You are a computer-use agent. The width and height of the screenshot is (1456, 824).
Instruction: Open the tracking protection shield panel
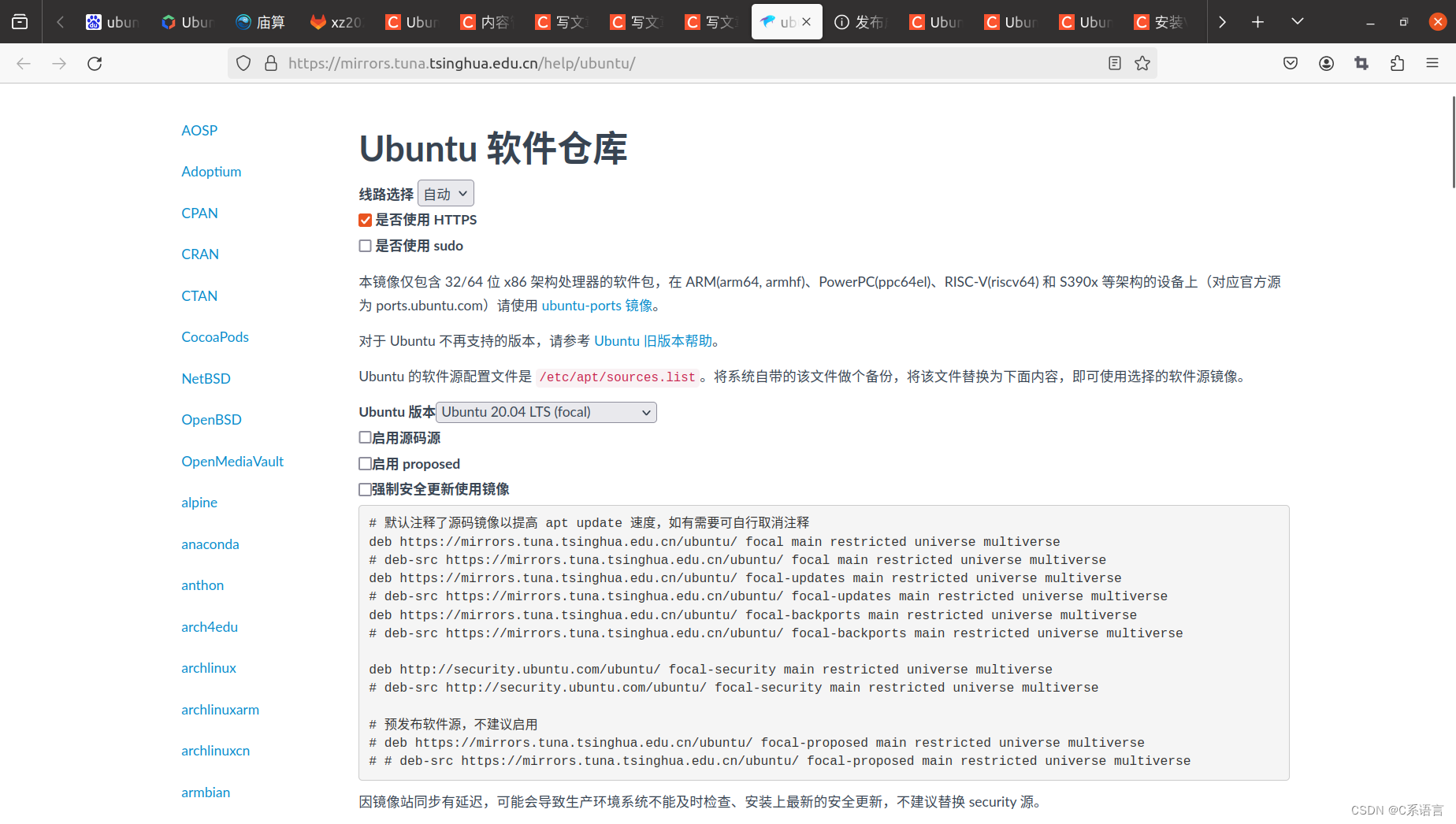pyautogui.click(x=243, y=63)
